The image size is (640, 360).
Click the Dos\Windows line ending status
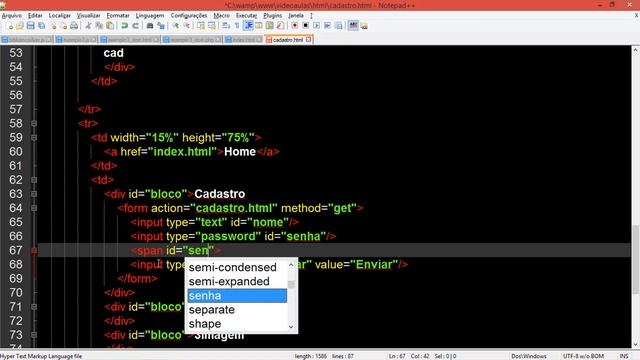[x=529, y=356]
